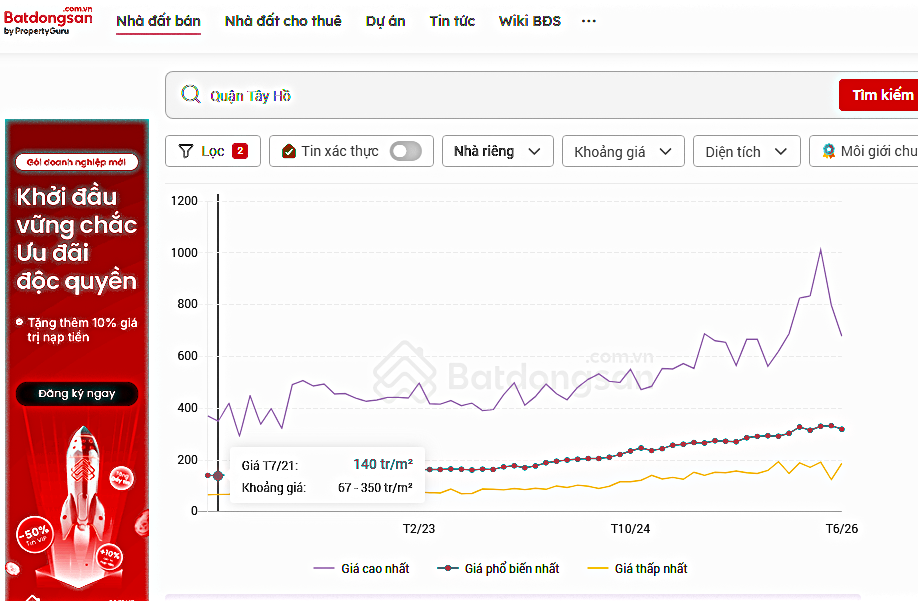Open the three-dot more menu

point(588,21)
